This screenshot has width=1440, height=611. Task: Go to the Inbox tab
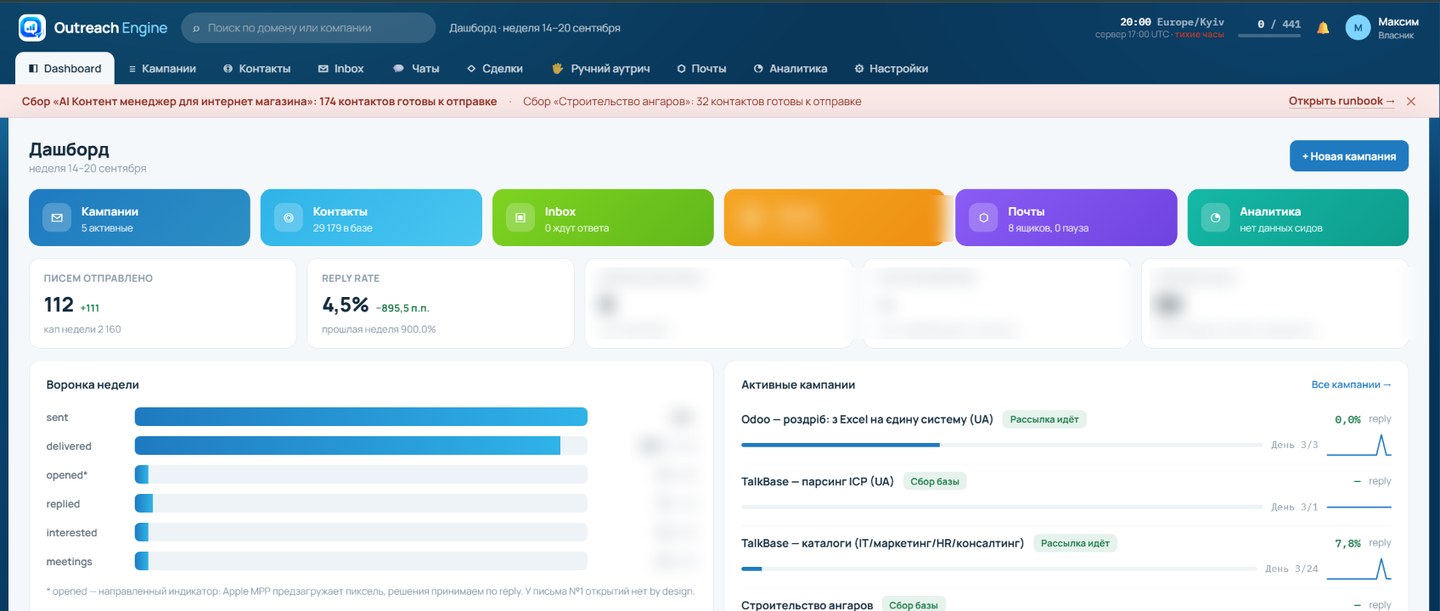[341, 69]
